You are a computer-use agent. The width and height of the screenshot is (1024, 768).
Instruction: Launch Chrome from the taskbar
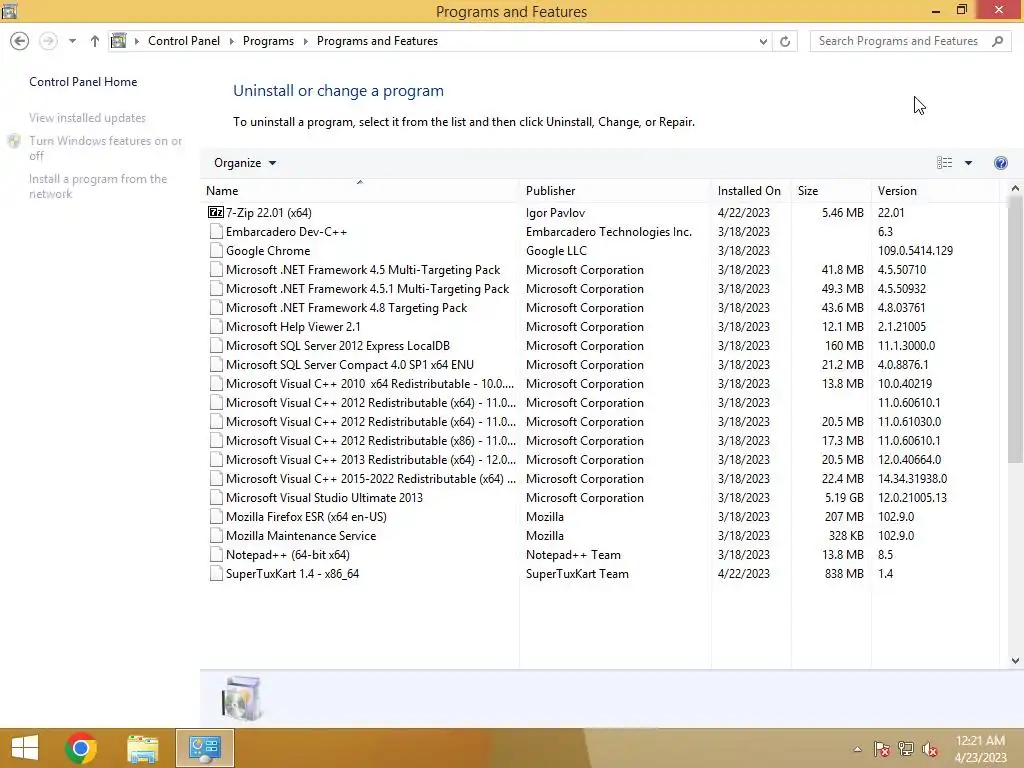click(x=81, y=748)
